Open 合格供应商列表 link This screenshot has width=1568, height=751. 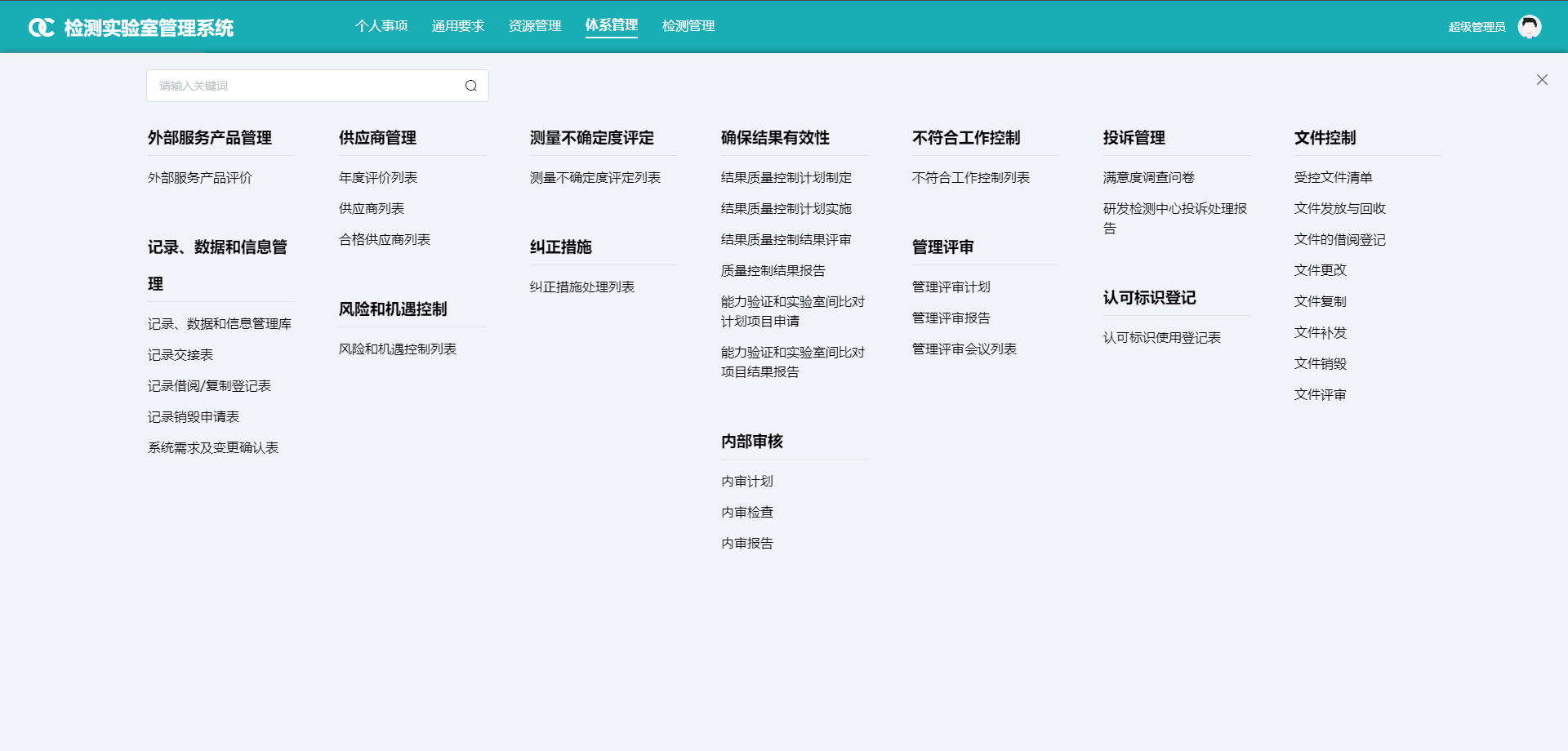pyautogui.click(x=385, y=240)
